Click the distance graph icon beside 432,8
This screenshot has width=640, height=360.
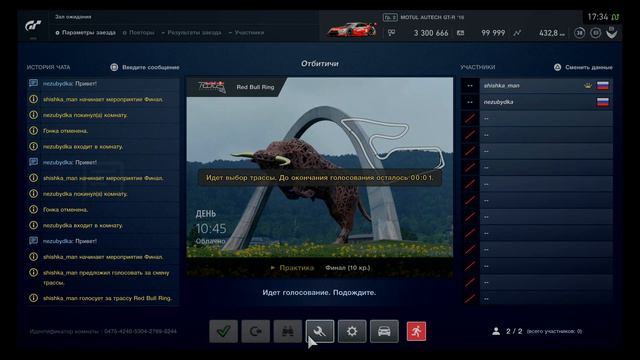tap(517, 33)
